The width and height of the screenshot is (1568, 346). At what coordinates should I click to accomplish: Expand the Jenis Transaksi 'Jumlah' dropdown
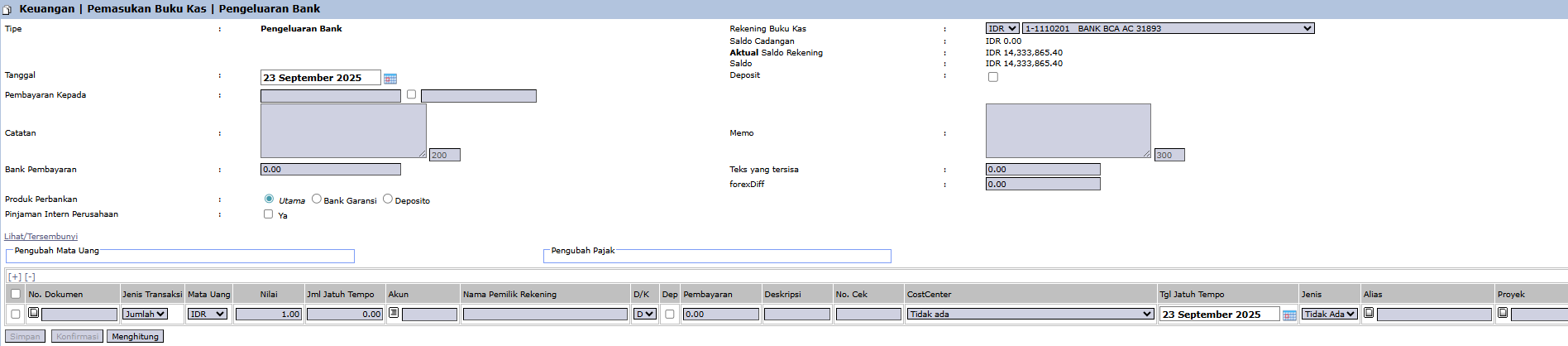(146, 315)
